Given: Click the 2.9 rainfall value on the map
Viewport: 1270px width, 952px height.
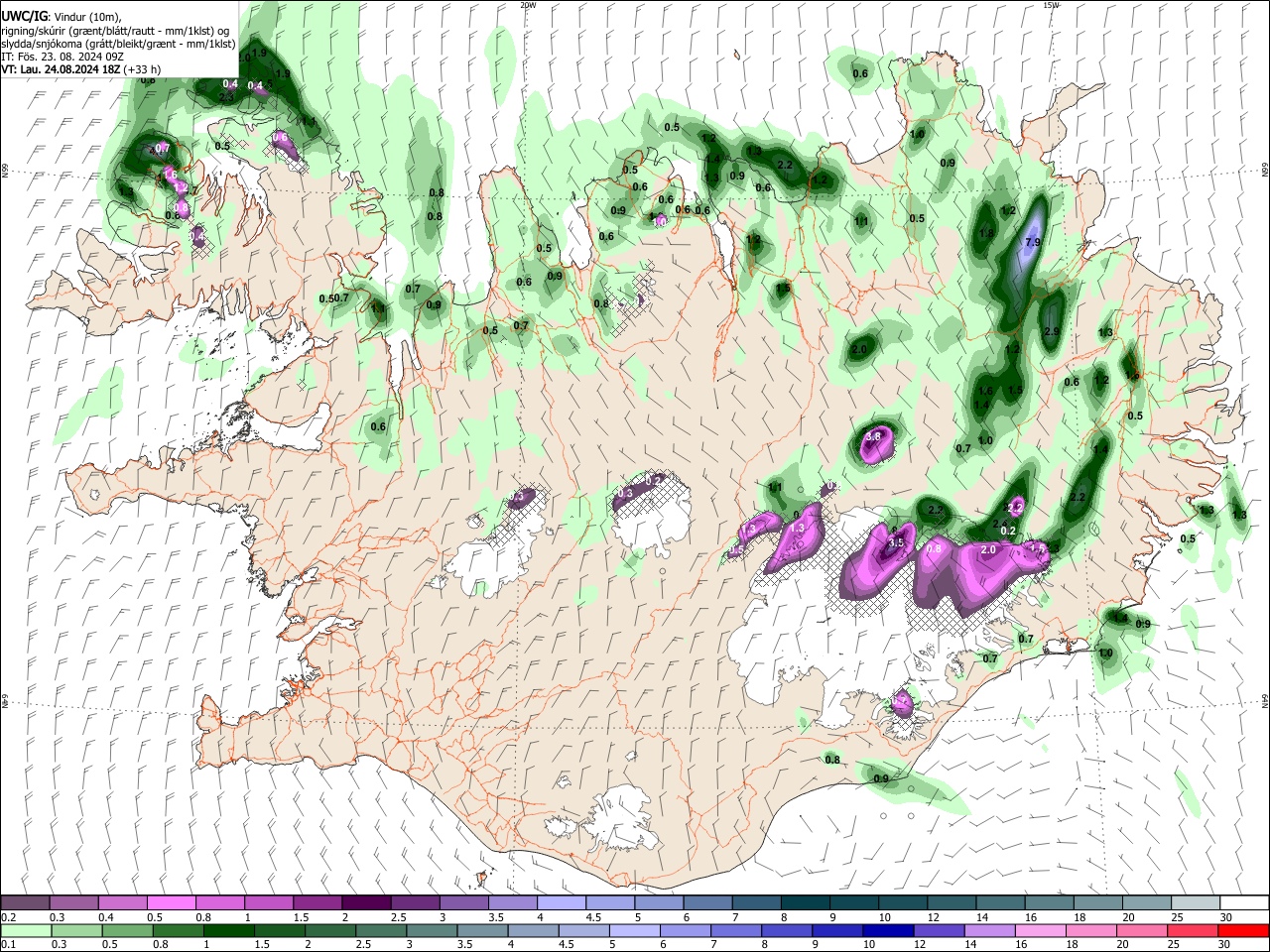Looking at the screenshot, I should 1053,331.
